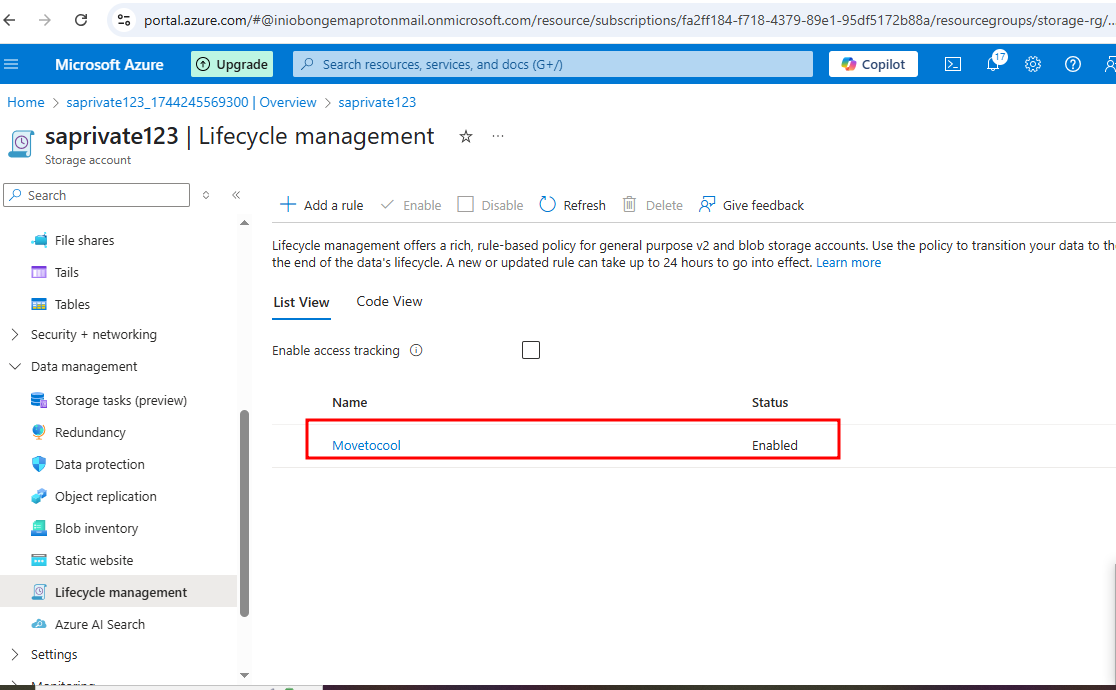This screenshot has width=1116, height=690.
Task: Open the notifications bell
Action: [994, 64]
